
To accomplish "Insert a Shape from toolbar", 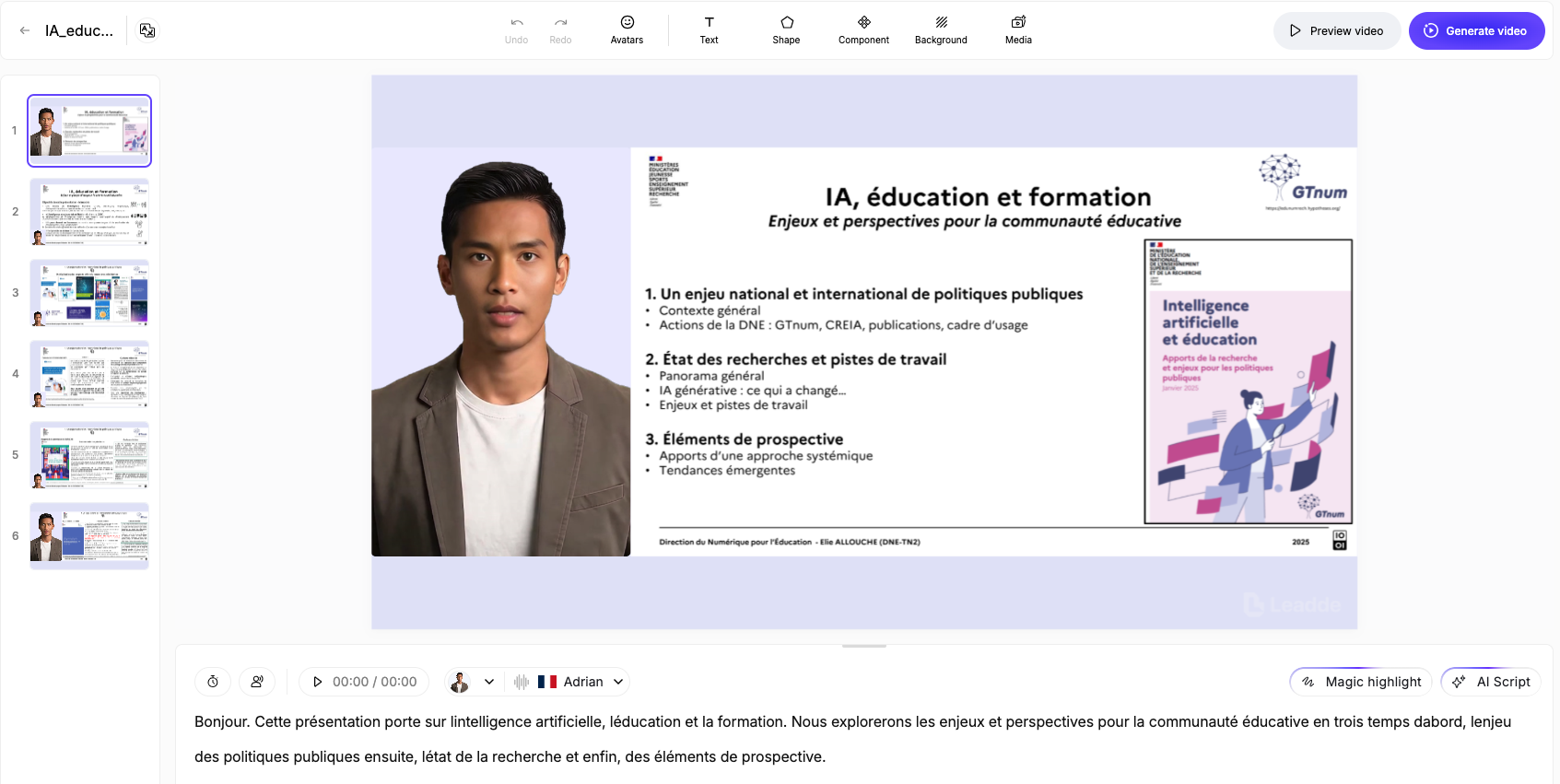I will coord(786,29).
